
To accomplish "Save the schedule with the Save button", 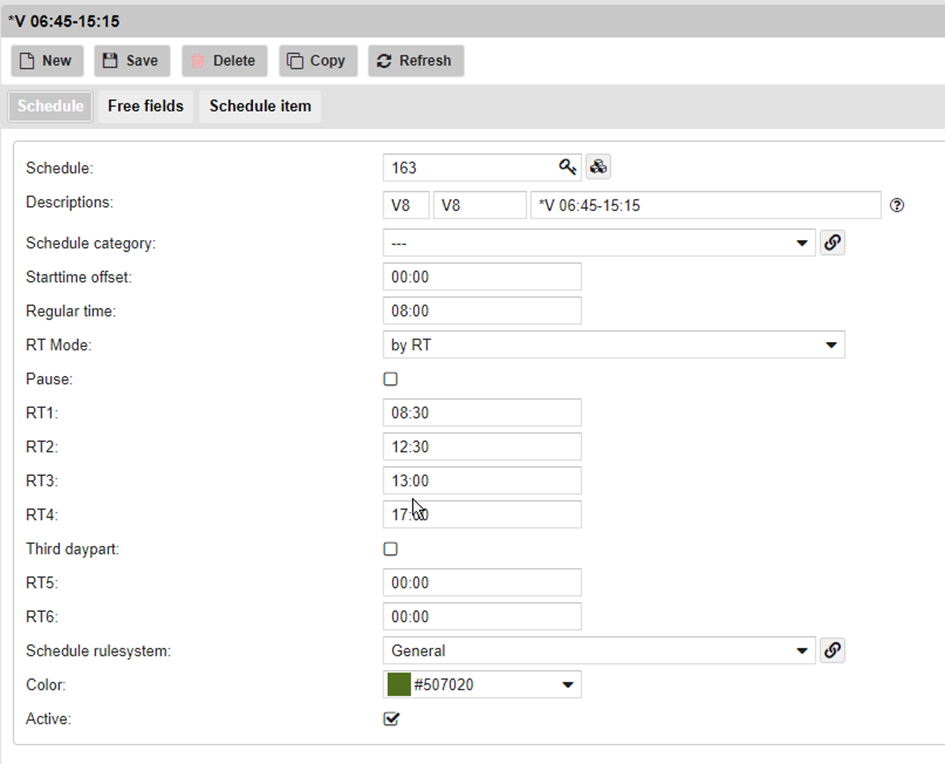I will tap(132, 61).
